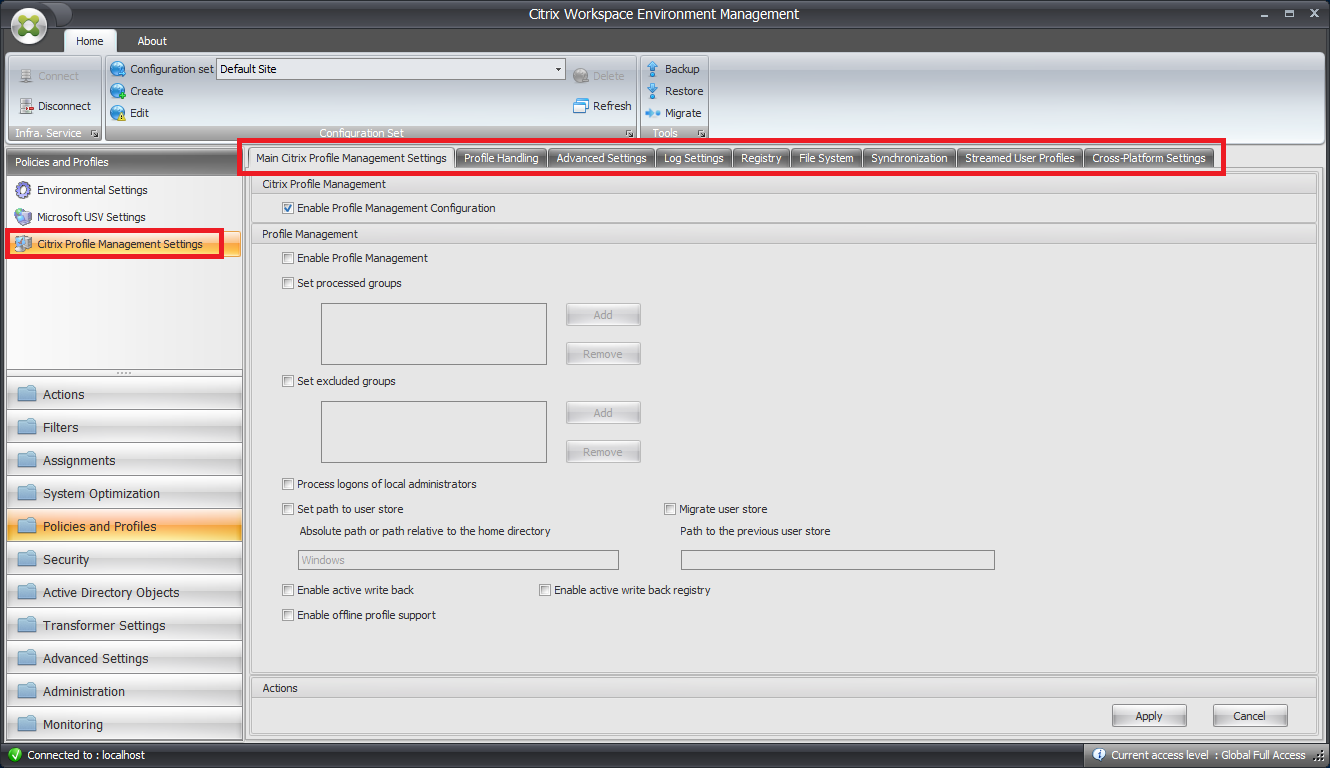The image size is (1330, 768).
Task: Click the Migrate tool icon
Action: (653, 113)
